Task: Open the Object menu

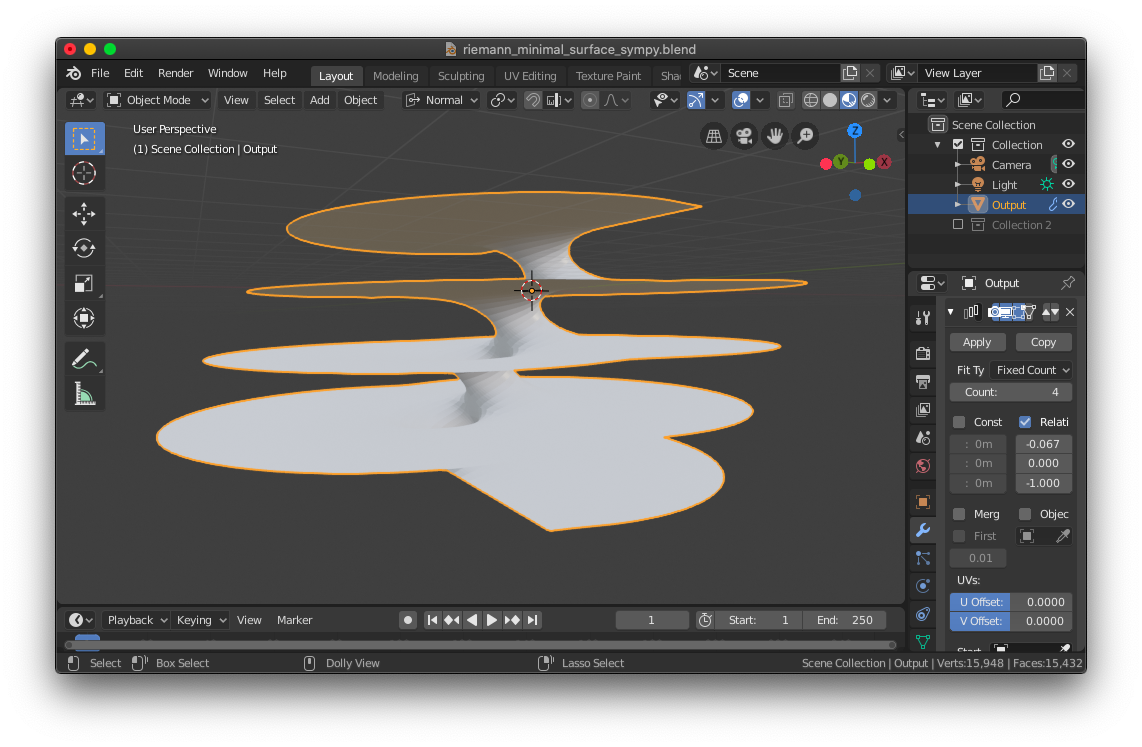Action: [360, 99]
